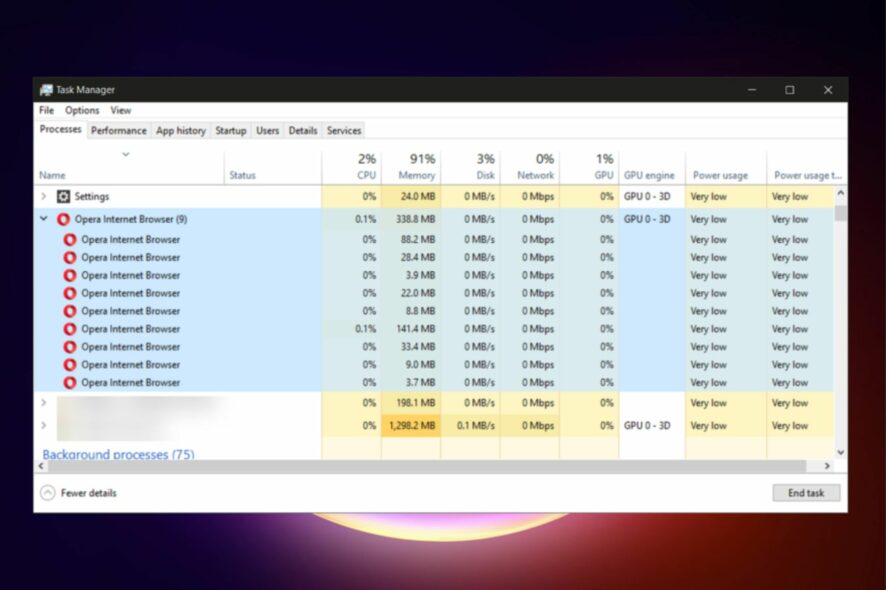The image size is (886, 590).
Task: Click Opera icon in the 9.0 MB row
Action: click(x=70, y=365)
